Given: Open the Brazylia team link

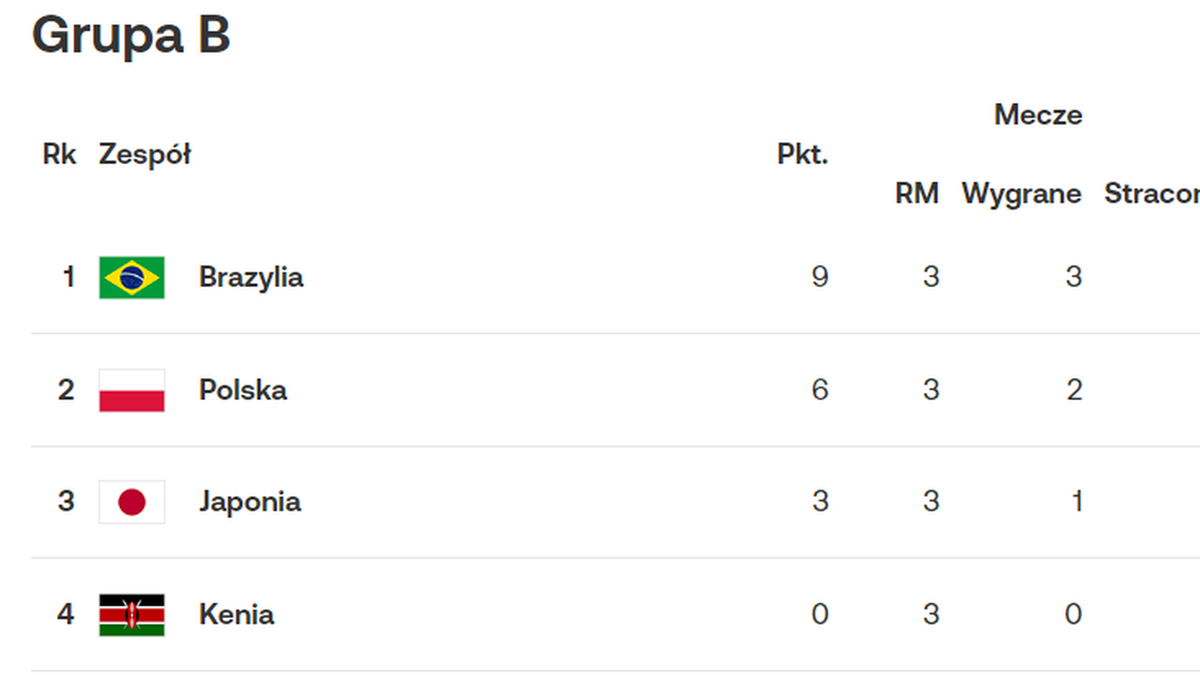Looking at the screenshot, I should (251, 277).
